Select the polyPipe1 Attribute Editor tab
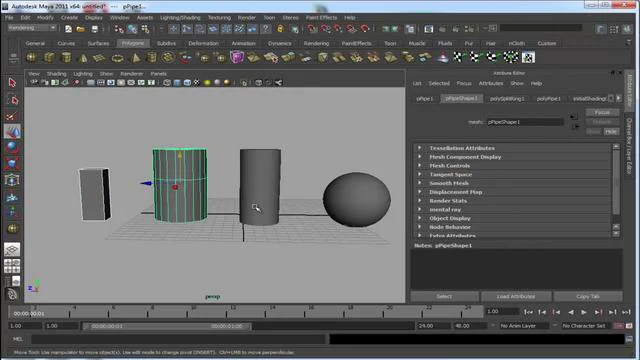The image size is (640, 360). [549, 99]
